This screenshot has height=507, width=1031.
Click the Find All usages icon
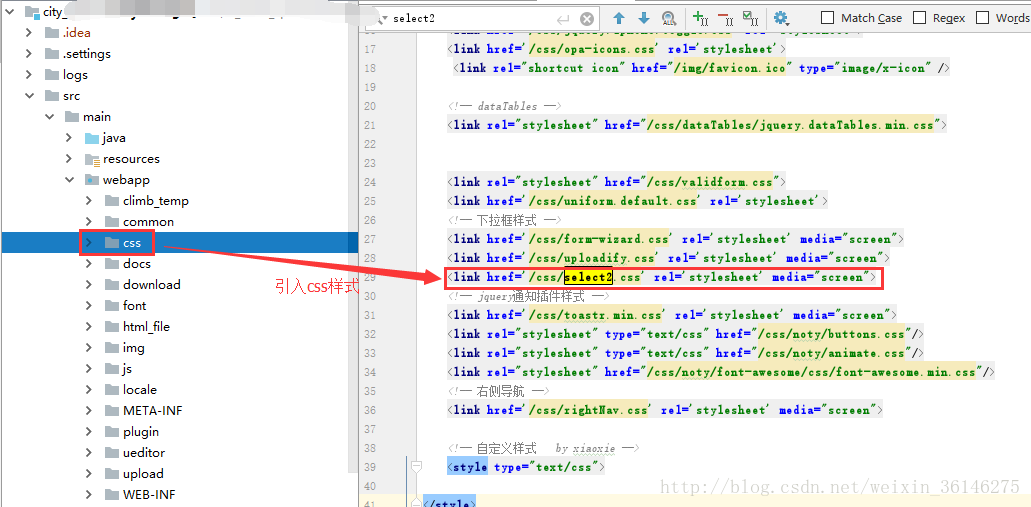[x=668, y=18]
